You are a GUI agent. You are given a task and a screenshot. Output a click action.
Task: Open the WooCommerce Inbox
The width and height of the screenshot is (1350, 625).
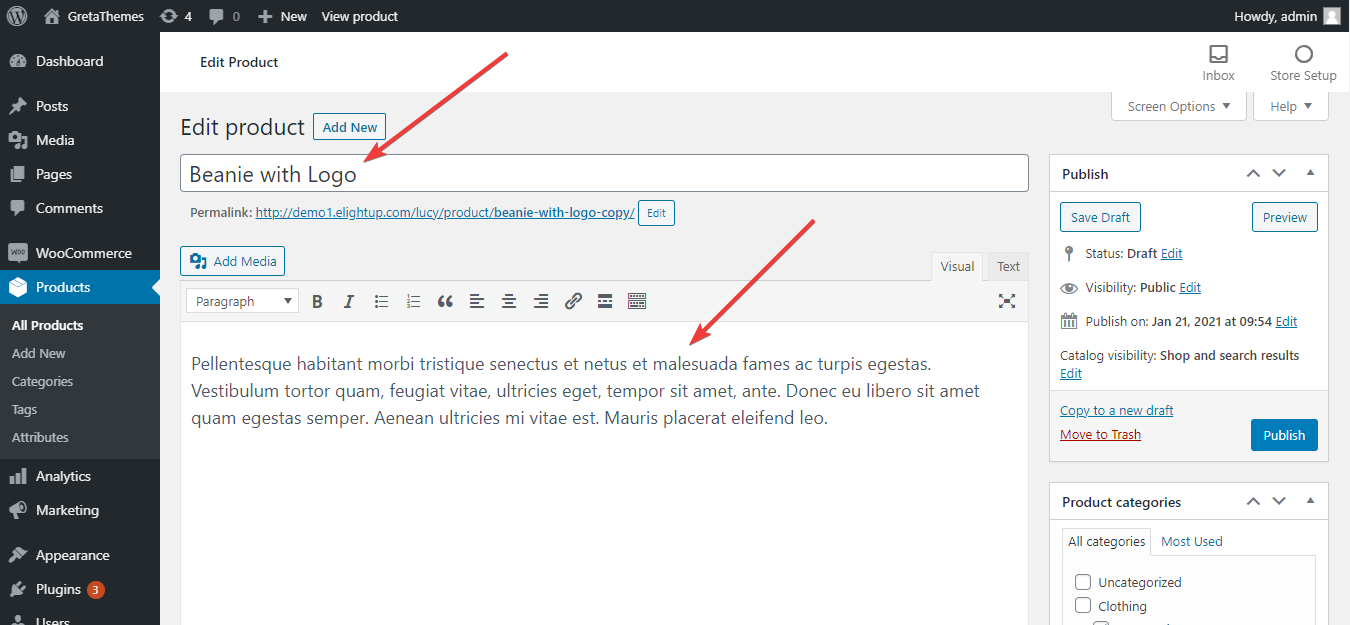[1218, 61]
